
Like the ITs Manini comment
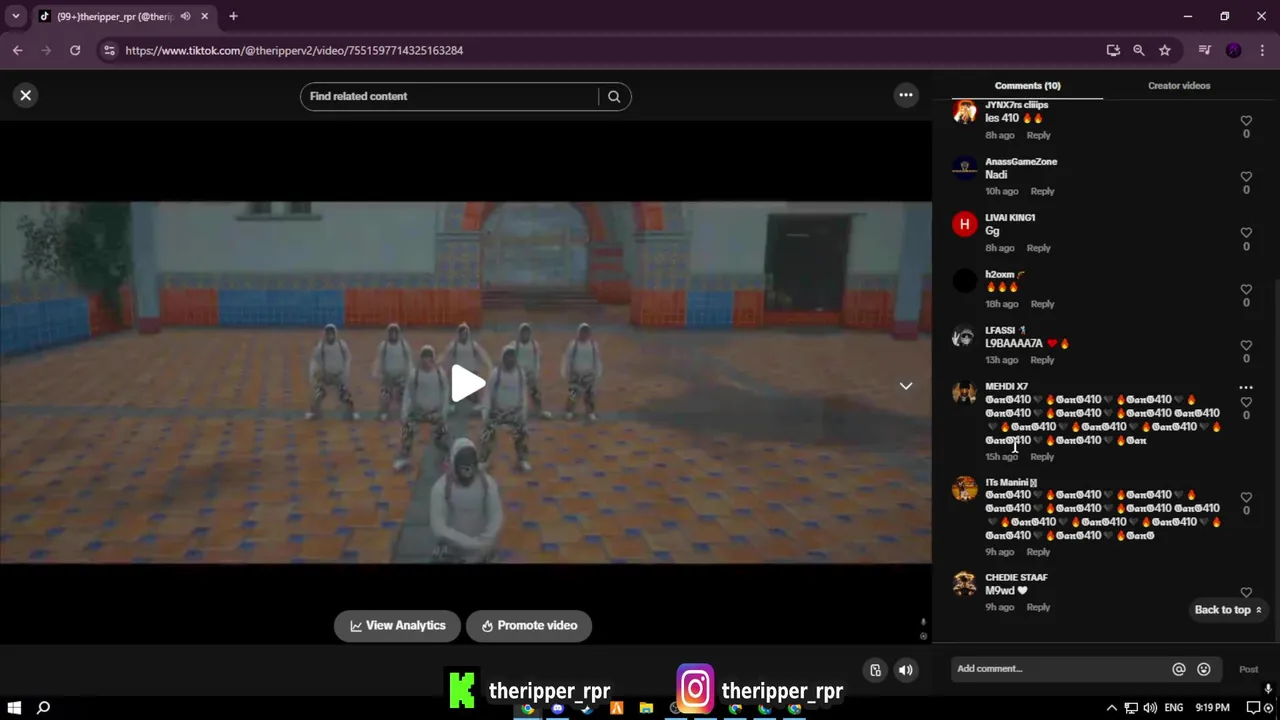(x=1246, y=497)
